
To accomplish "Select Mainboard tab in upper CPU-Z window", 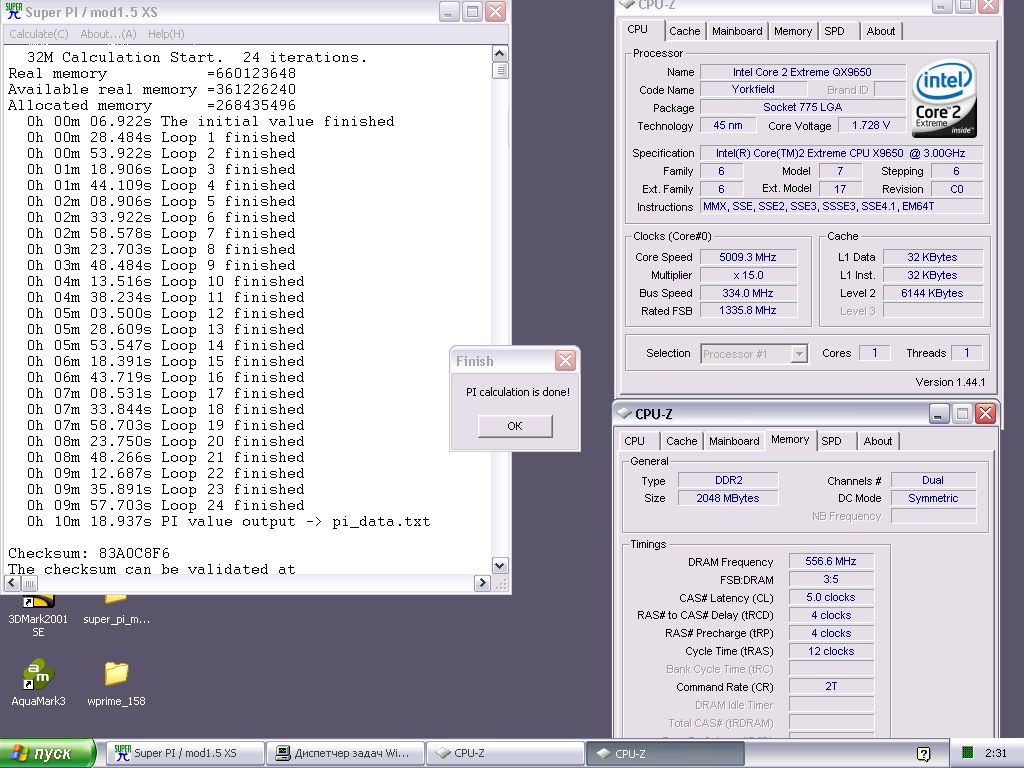I will pyautogui.click(x=737, y=31).
